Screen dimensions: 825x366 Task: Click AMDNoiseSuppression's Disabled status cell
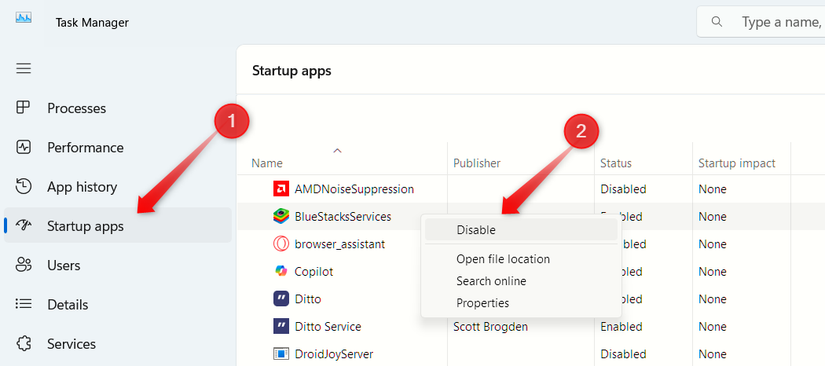pyautogui.click(x=623, y=189)
